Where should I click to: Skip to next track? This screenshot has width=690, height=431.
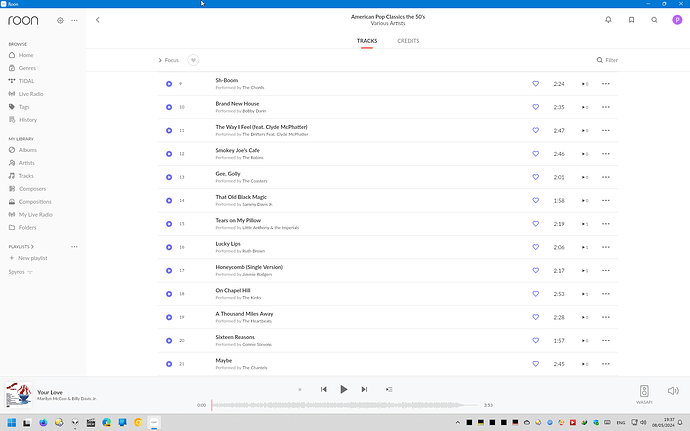(364, 389)
